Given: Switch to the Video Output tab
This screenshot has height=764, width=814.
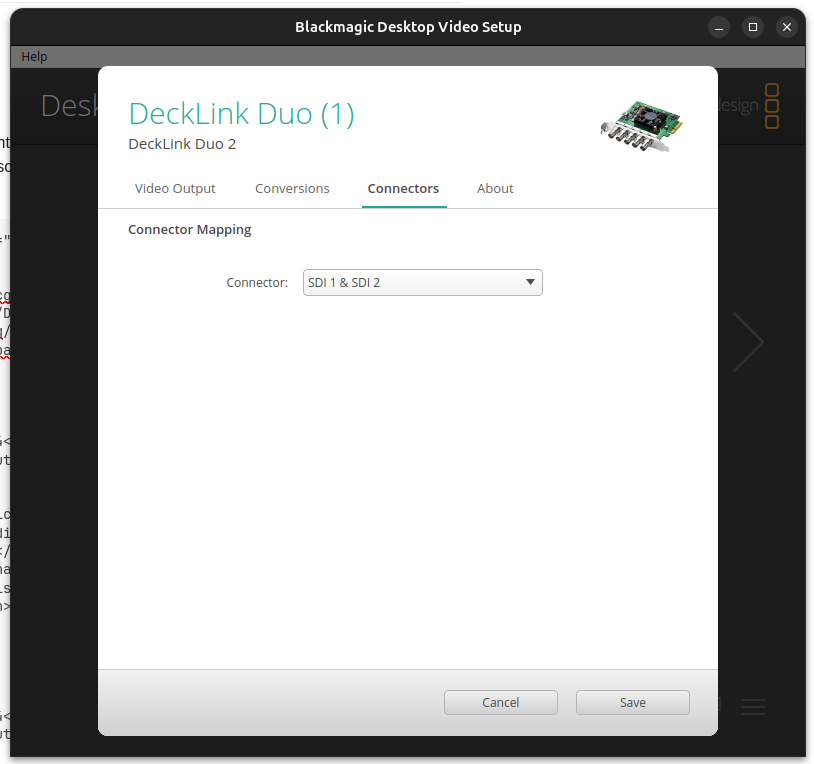Looking at the screenshot, I should [175, 188].
